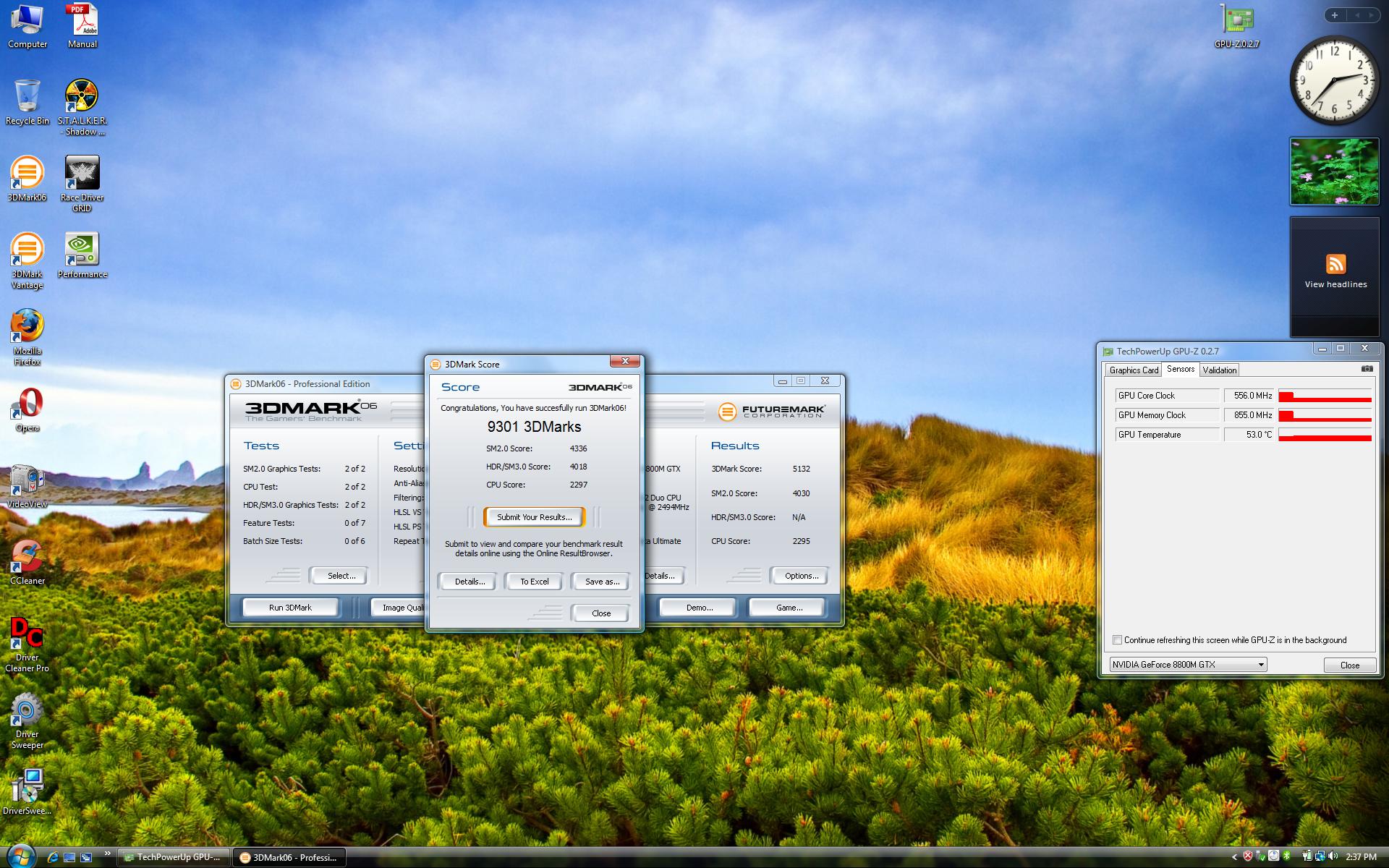Click Run 3DMark button
Screen dimensions: 1389x868
[x=290, y=608]
